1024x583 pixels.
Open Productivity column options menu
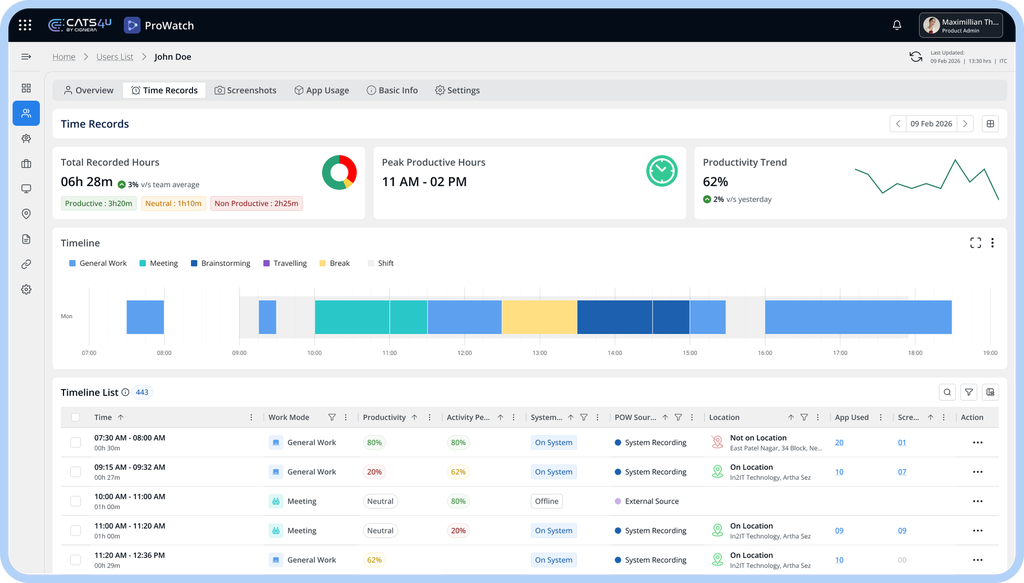tap(430, 417)
